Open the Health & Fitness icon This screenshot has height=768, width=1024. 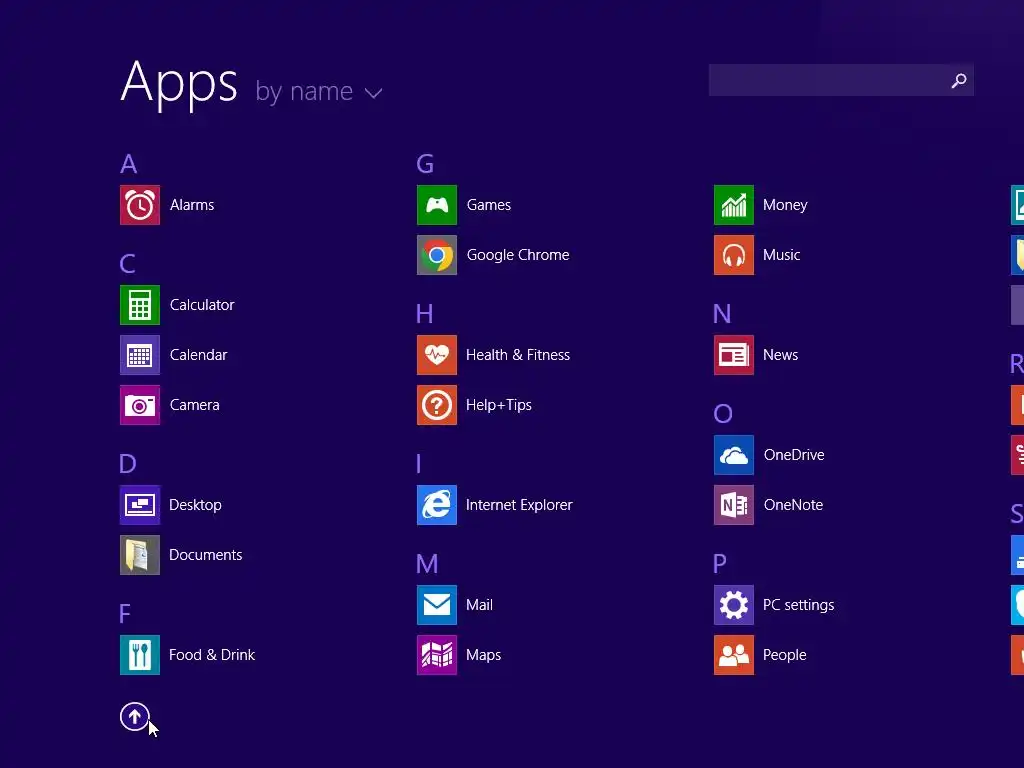(437, 355)
